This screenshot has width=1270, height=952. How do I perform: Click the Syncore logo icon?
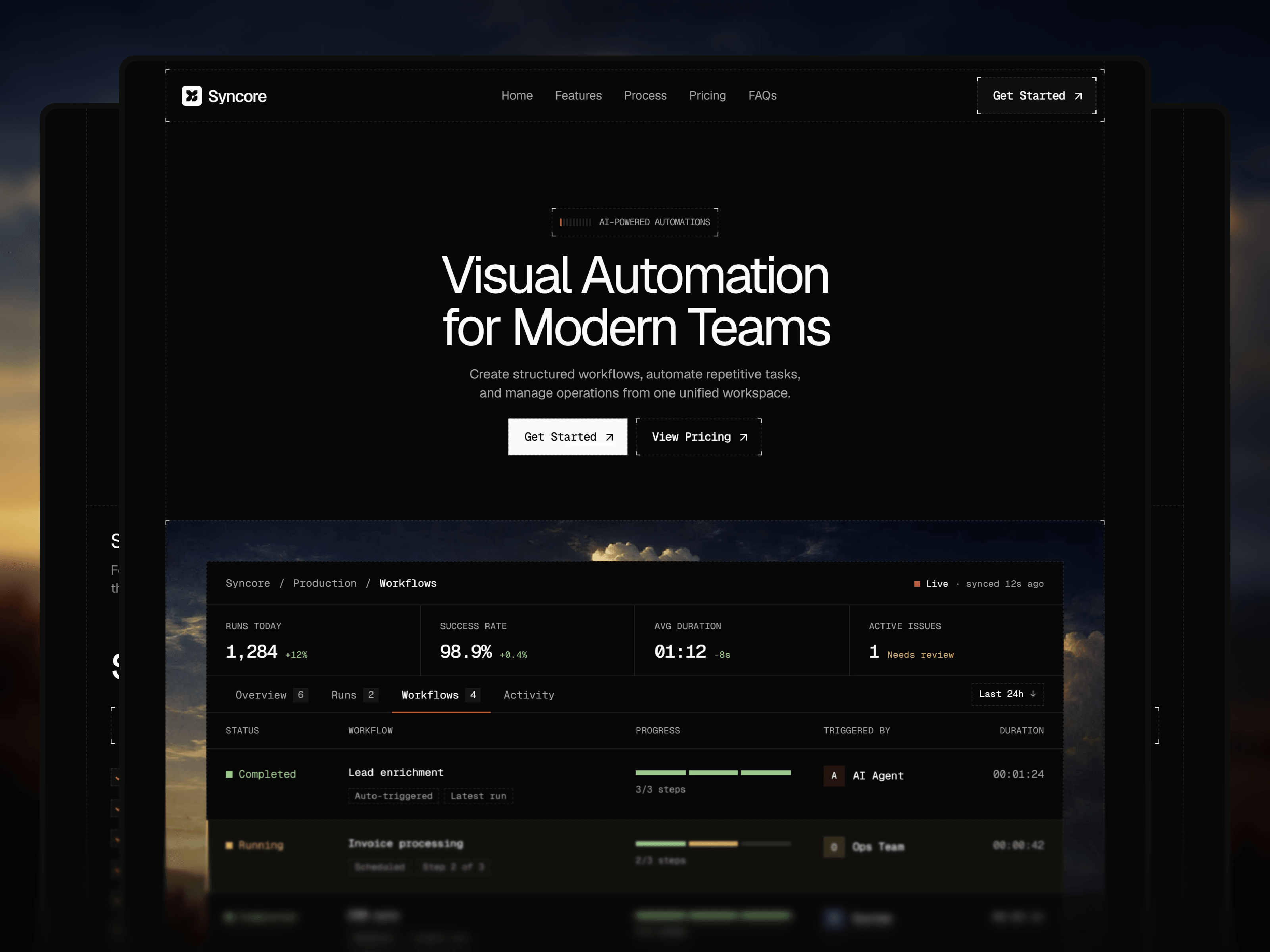tap(192, 96)
